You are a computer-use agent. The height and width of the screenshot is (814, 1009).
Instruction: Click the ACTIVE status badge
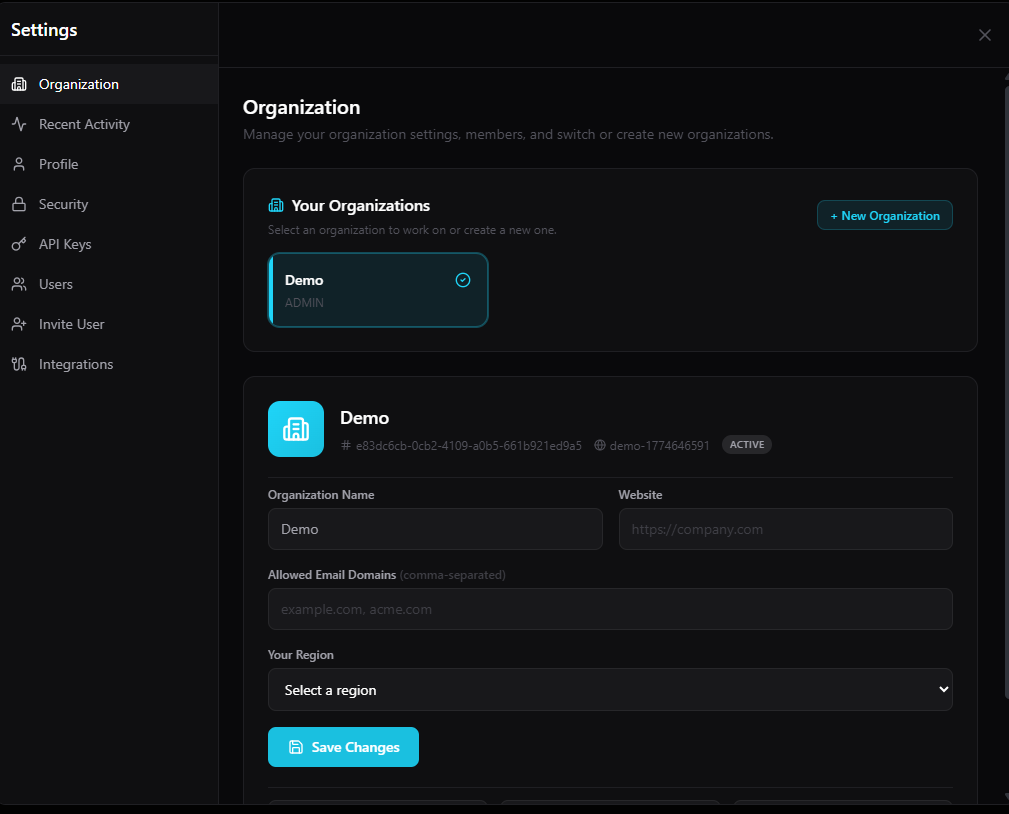746,444
